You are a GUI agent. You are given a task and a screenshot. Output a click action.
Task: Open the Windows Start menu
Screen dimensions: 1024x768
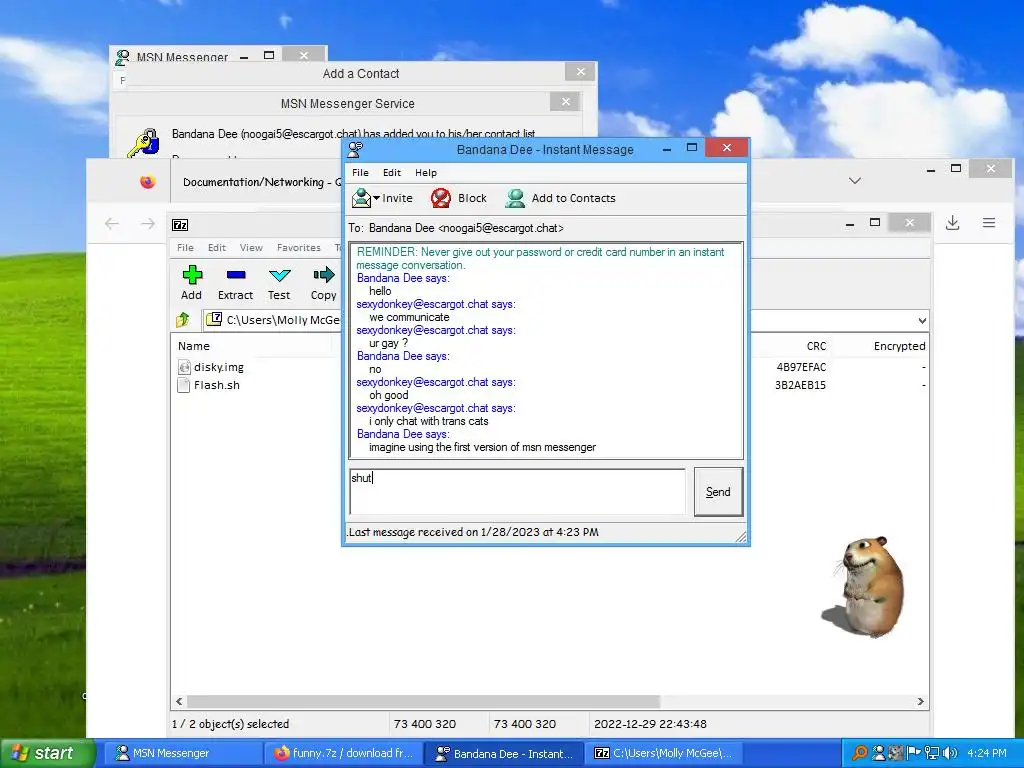coord(48,753)
